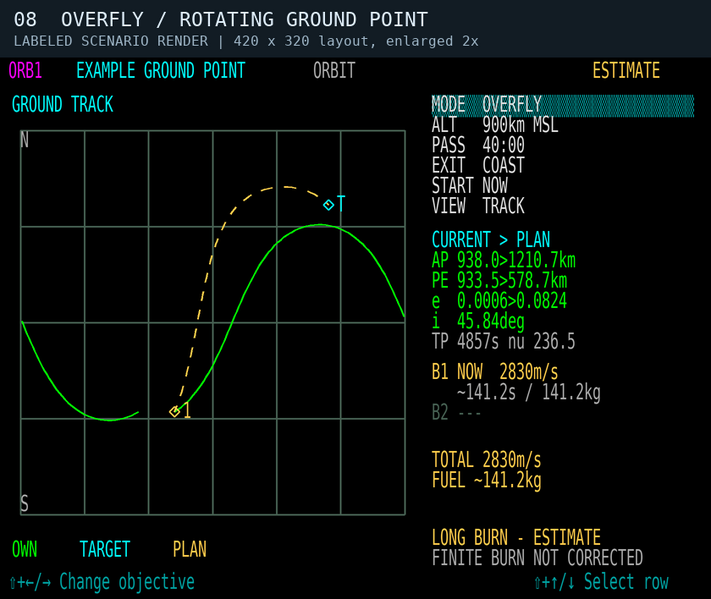Click the GROUND TRACK heading

click(62, 105)
